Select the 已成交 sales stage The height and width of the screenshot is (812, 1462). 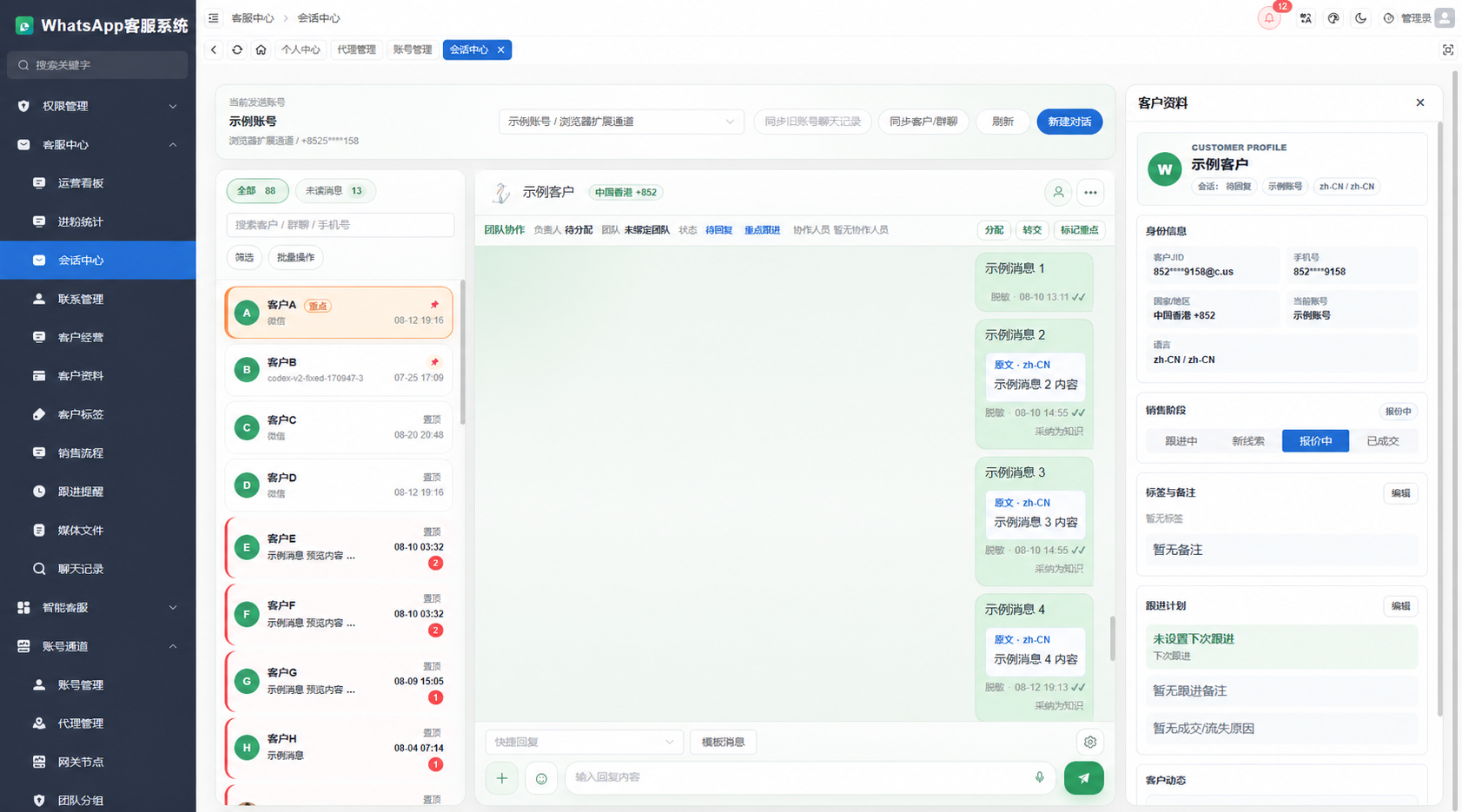tap(1382, 441)
